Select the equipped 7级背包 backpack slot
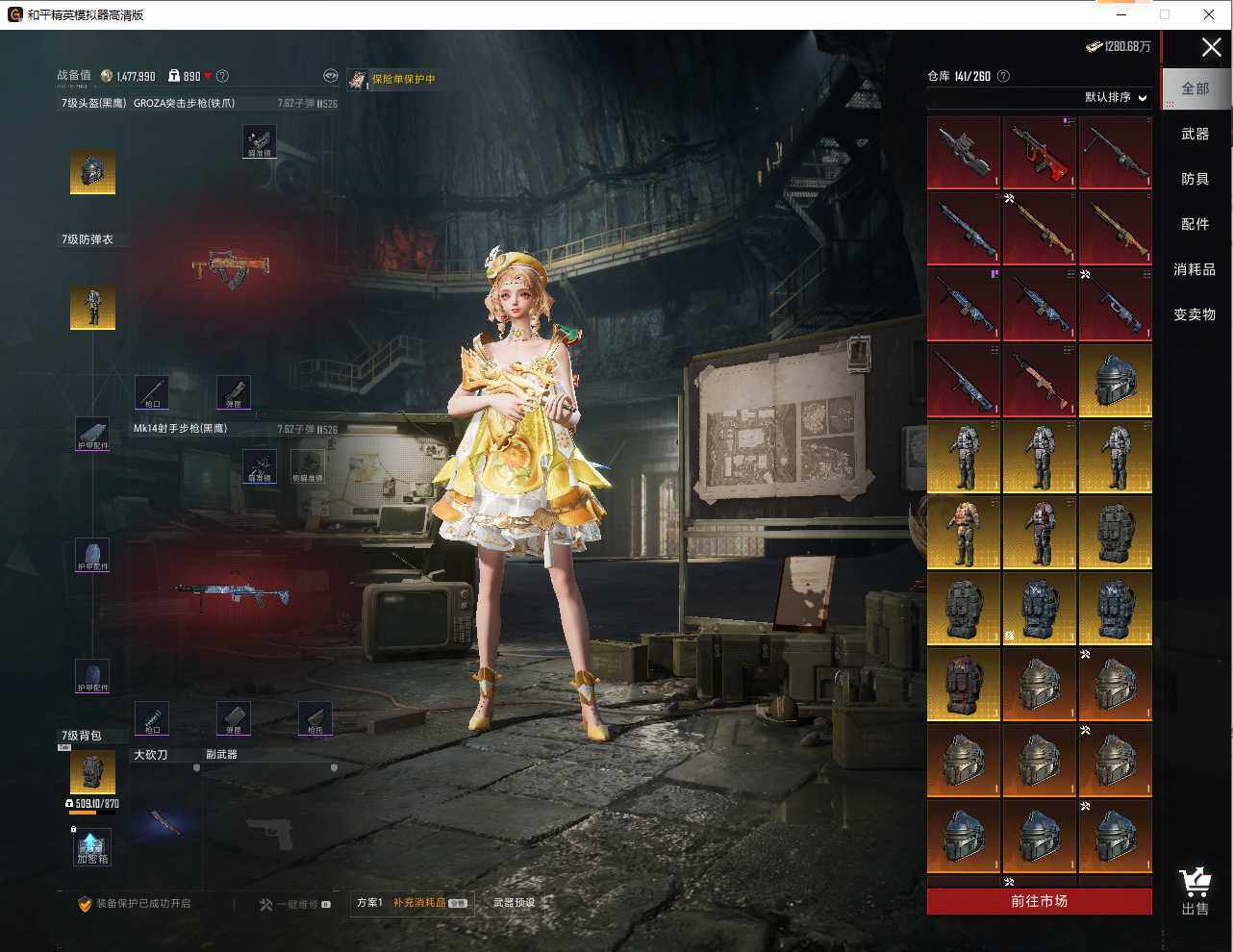 point(92,772)
